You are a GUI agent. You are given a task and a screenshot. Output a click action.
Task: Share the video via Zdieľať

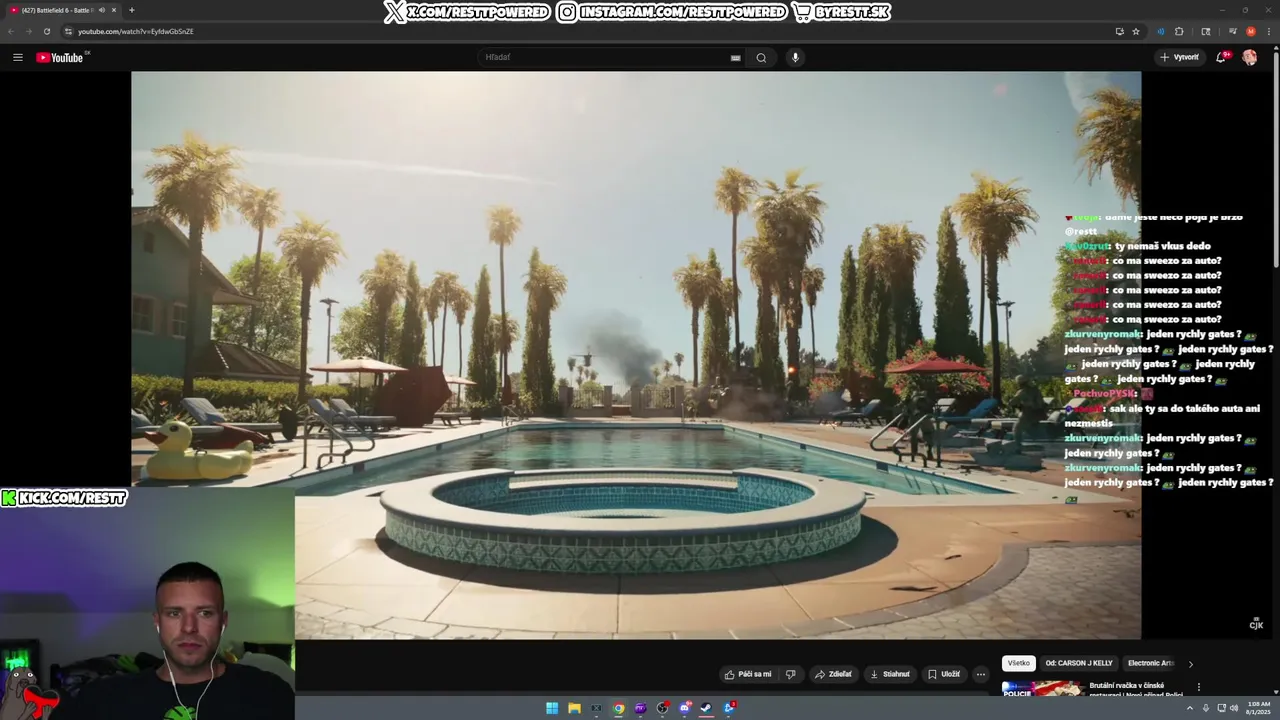(833, 674)
